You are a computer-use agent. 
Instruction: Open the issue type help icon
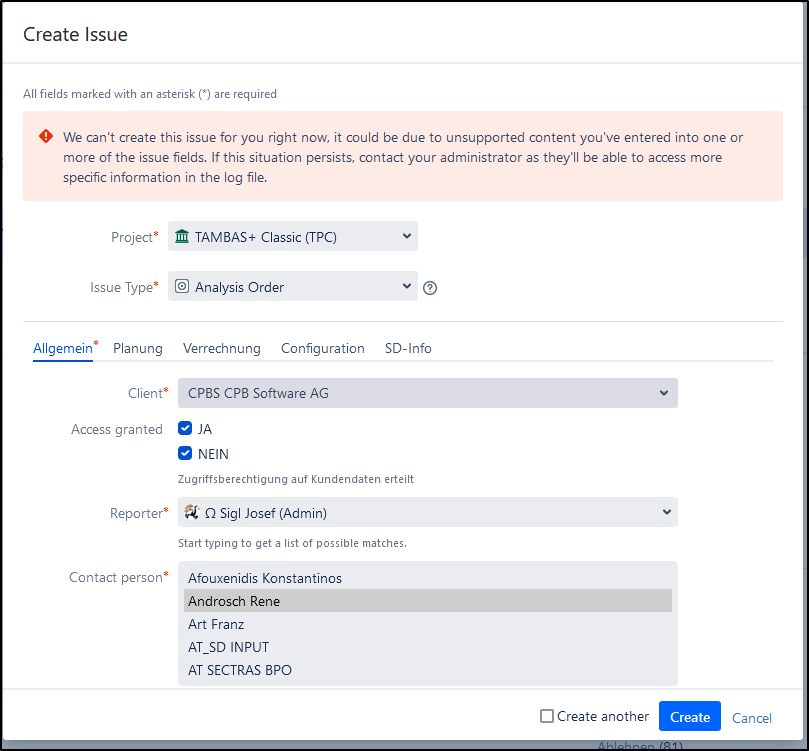[430, 288]
